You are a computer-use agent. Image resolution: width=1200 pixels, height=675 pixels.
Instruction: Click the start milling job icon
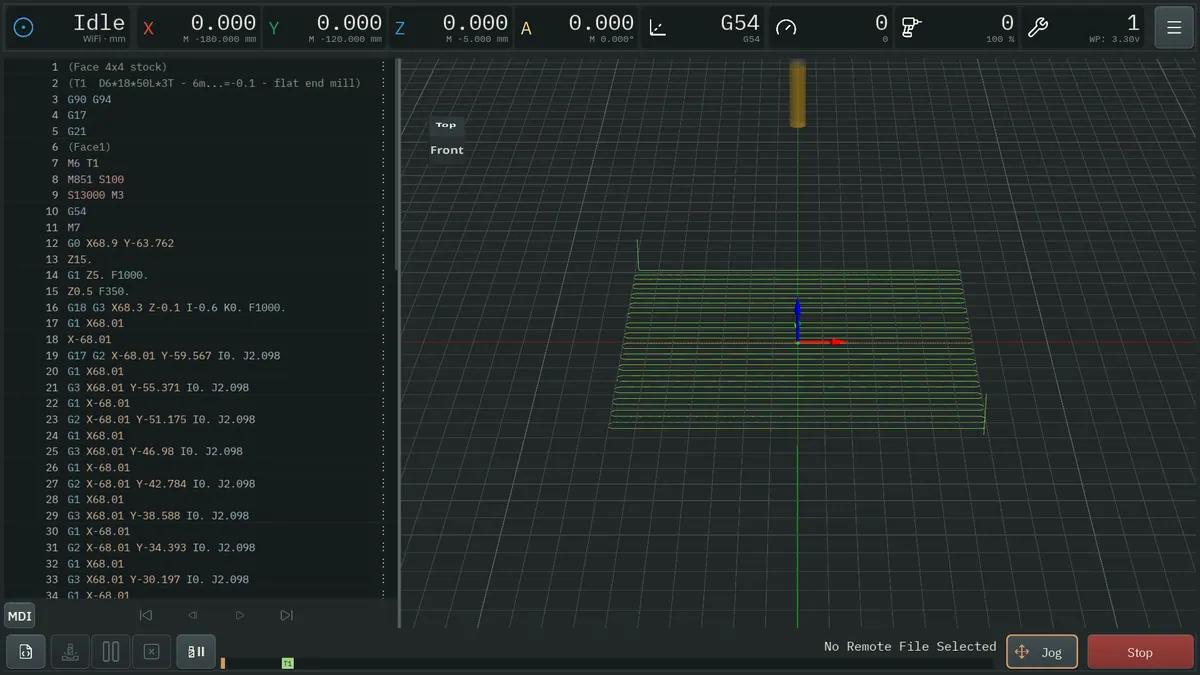tap(69, 652)
